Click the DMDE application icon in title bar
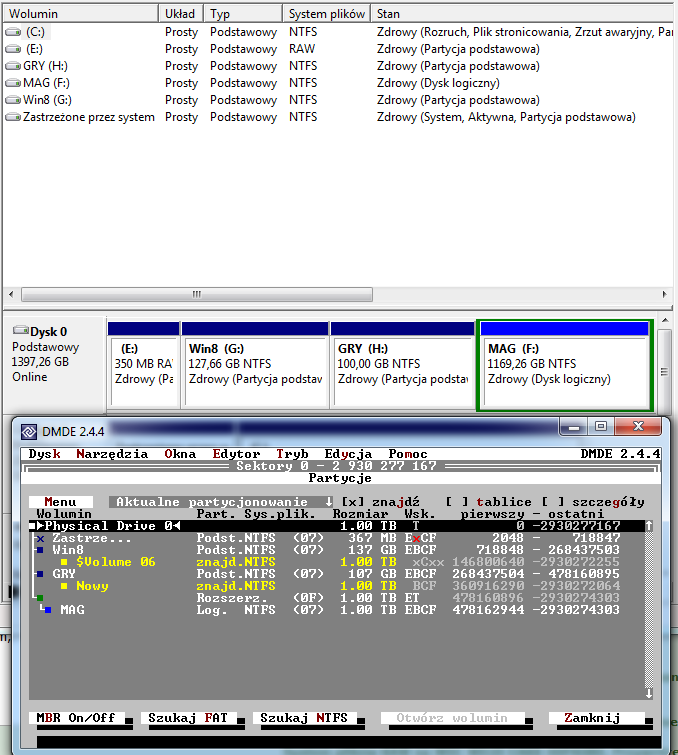678x755 pixels. pyautogui.click(x=29, y=432)
